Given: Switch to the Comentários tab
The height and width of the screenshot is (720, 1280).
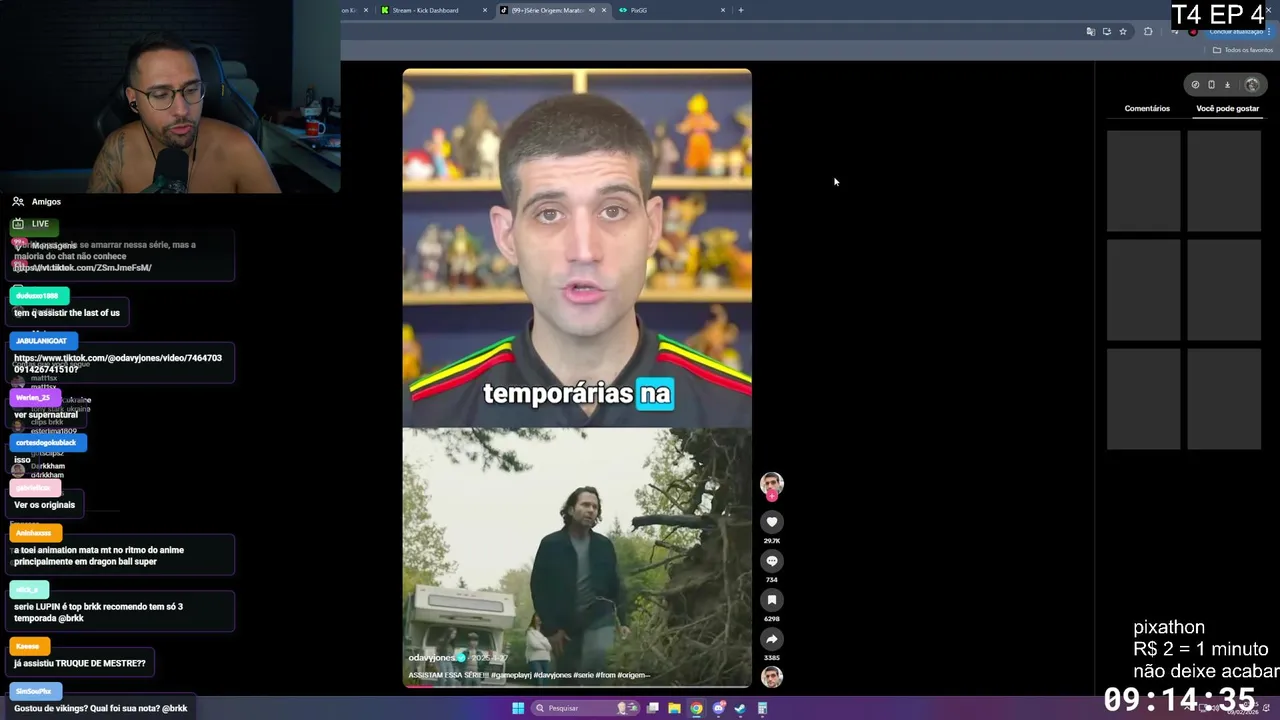Looking at the screenshot, I should point(1147,108).
